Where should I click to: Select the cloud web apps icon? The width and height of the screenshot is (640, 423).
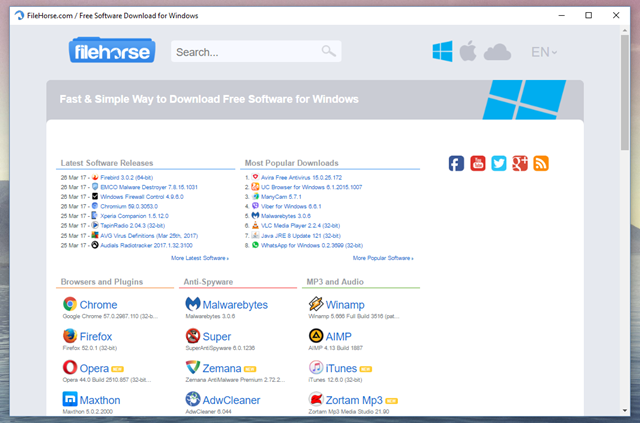[x=497, y=52]
